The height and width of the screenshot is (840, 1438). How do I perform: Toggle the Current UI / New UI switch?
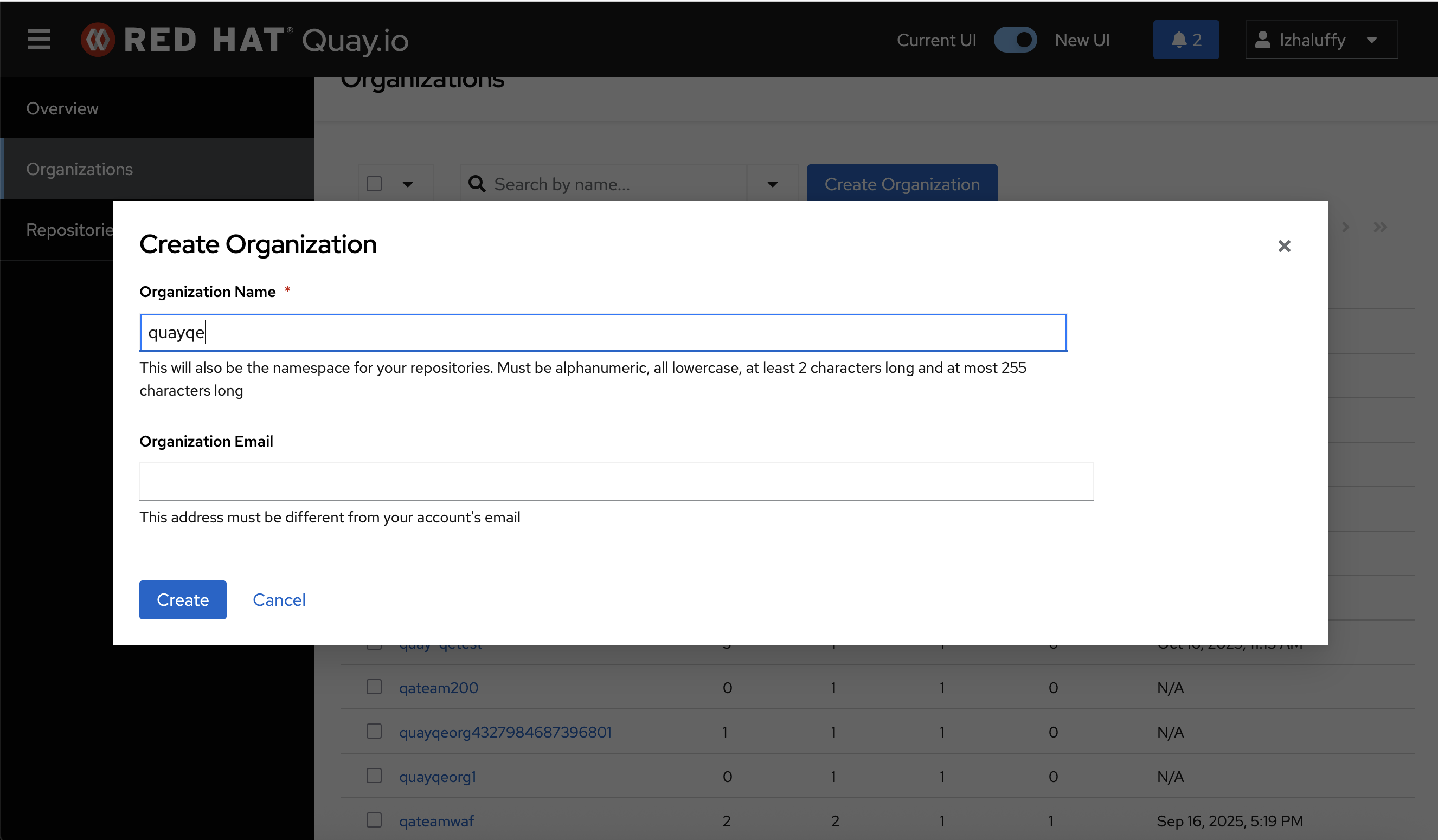[1015, 40]
